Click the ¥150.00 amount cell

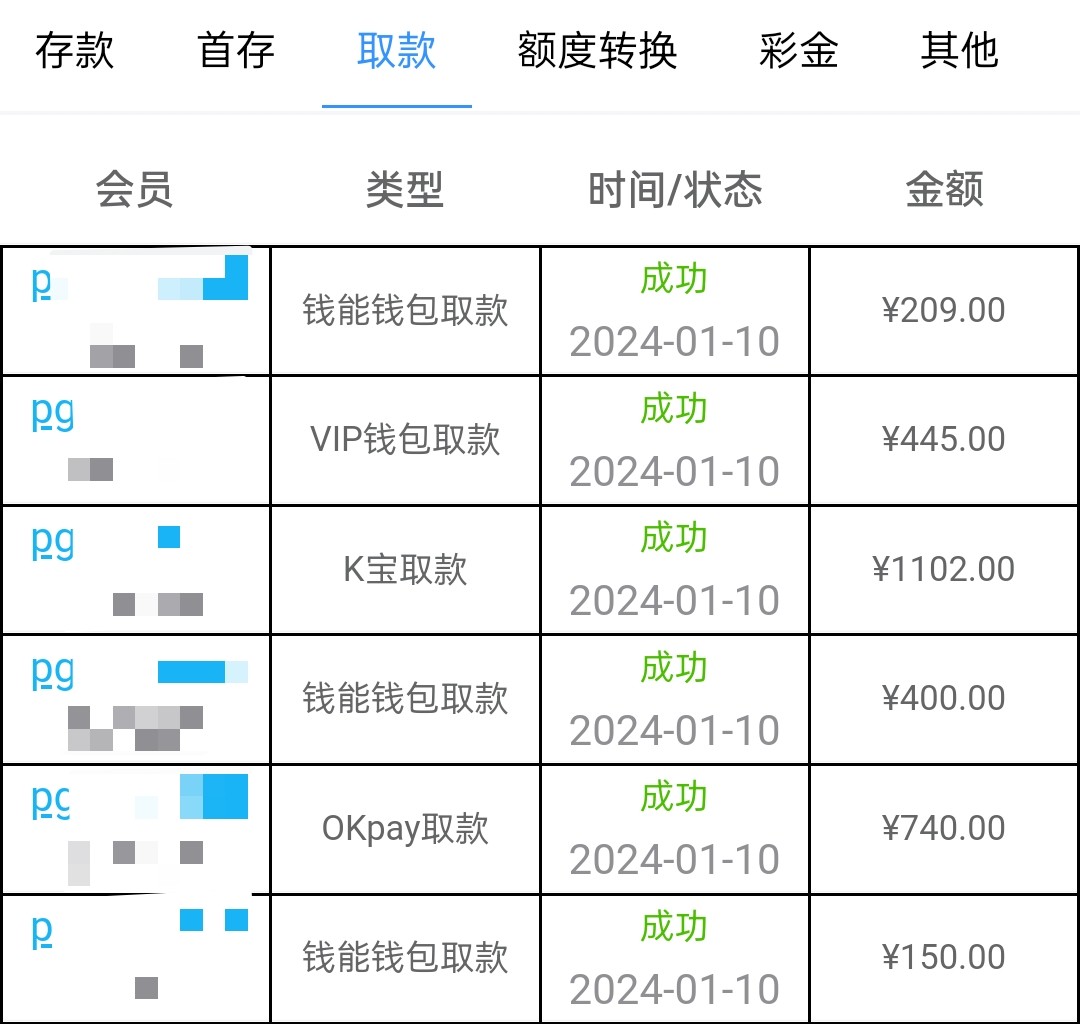(x=944, y=957)
